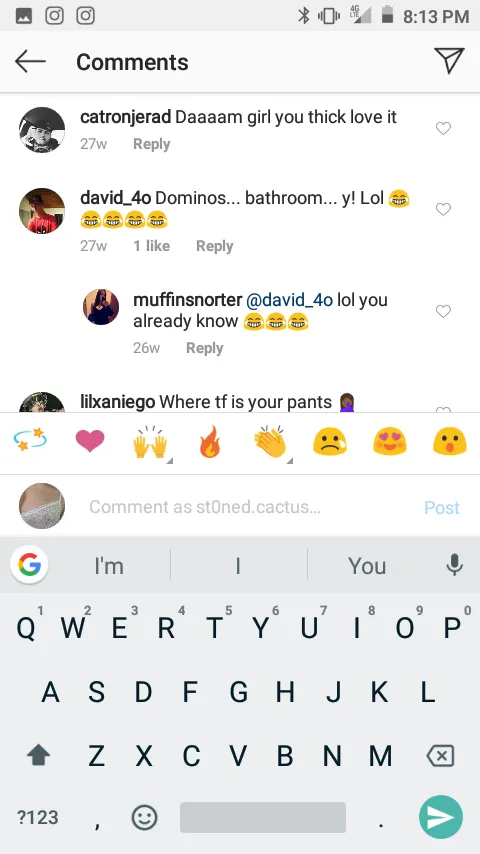
Task: Reply to david_4o's comment
Action: [215, 246]
